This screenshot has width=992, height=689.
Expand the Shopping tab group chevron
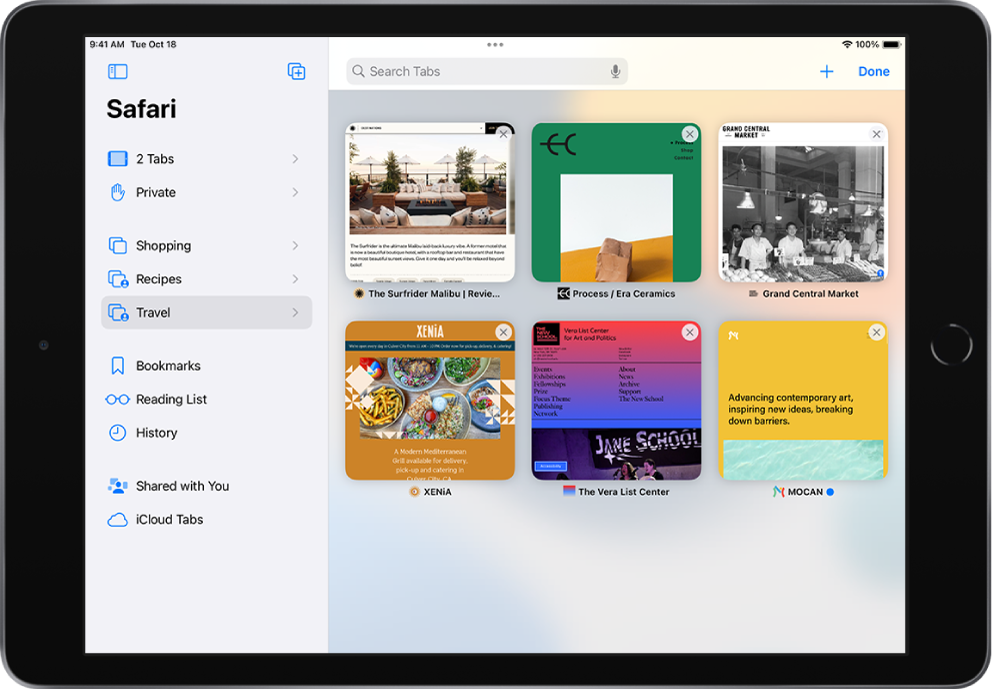pyautogui.click(x=295, y=246)
